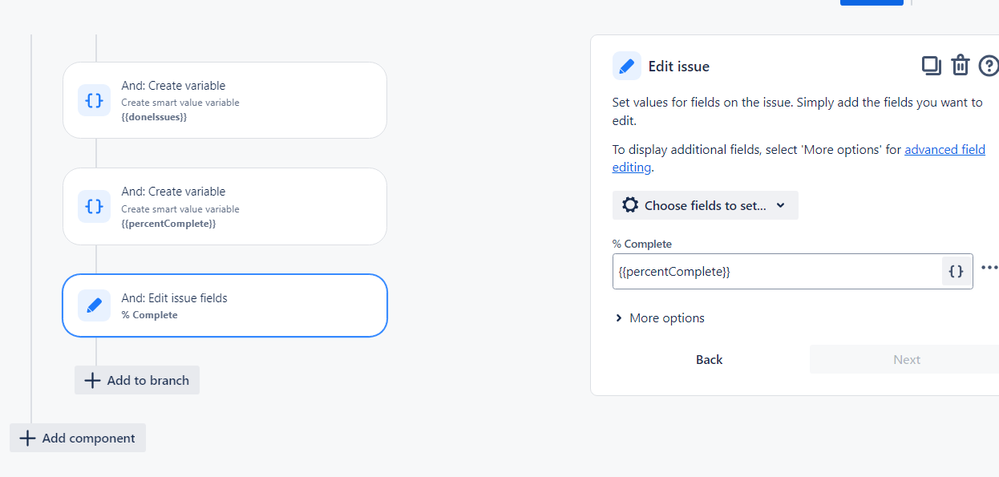Click the duplicate component icon
Viewport: 999px width, 477px height.
coord(931,66)
